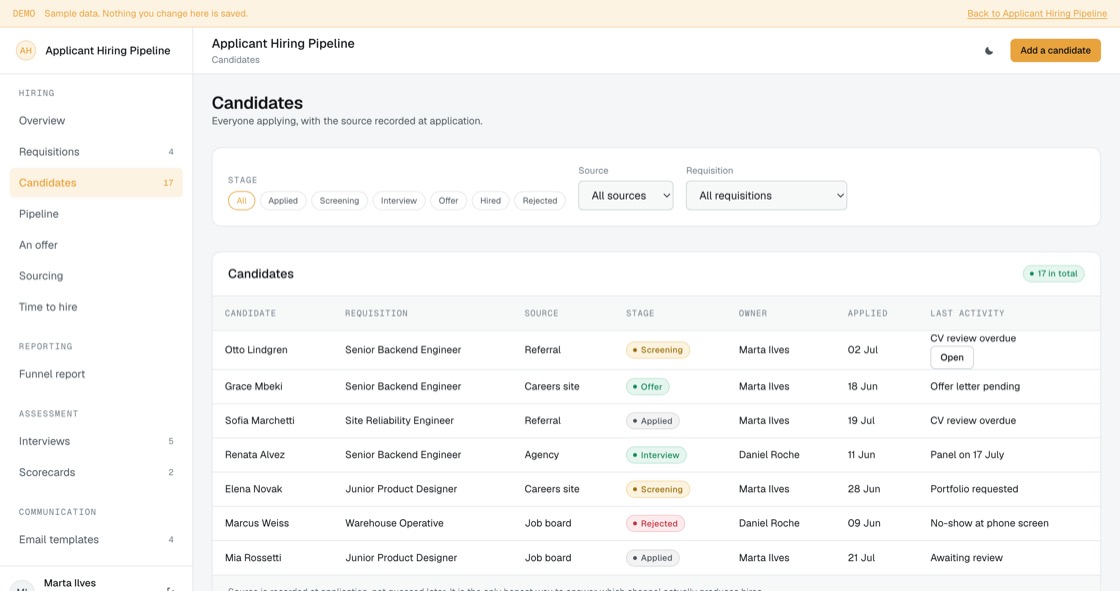
Task: Go to Interviews in sidebar
Action: [96, 442]
